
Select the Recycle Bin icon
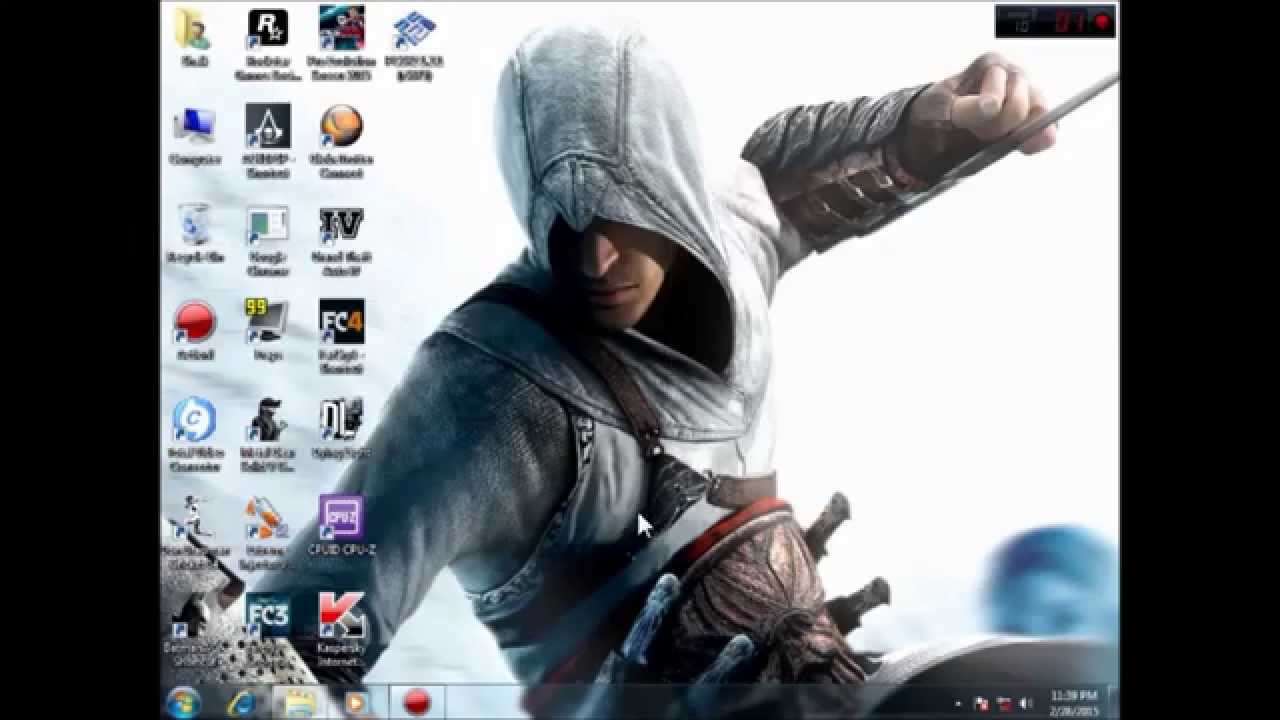point(194,232)
